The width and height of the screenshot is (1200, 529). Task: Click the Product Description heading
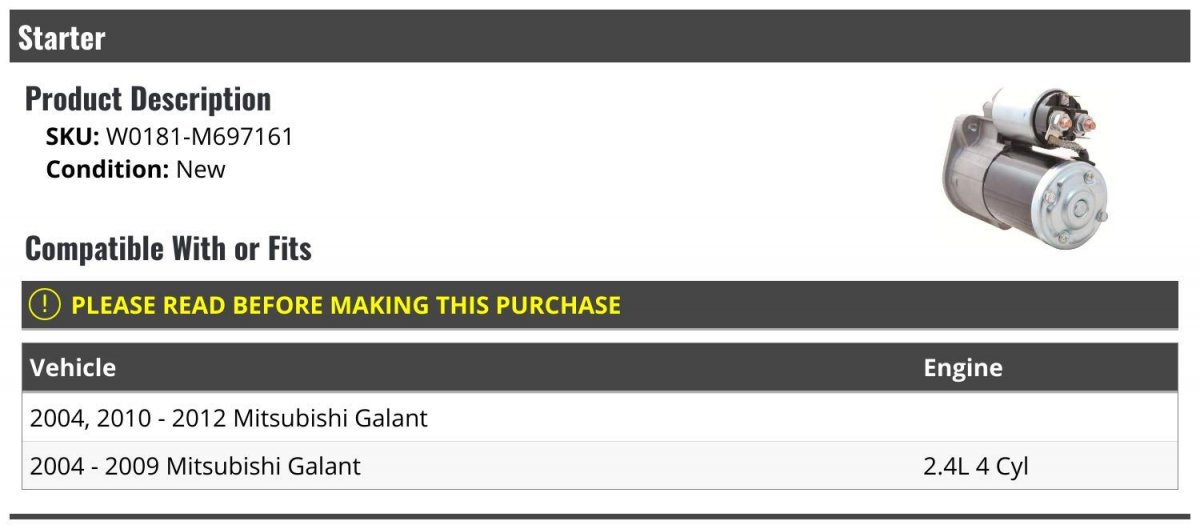(x=148, y=99)
